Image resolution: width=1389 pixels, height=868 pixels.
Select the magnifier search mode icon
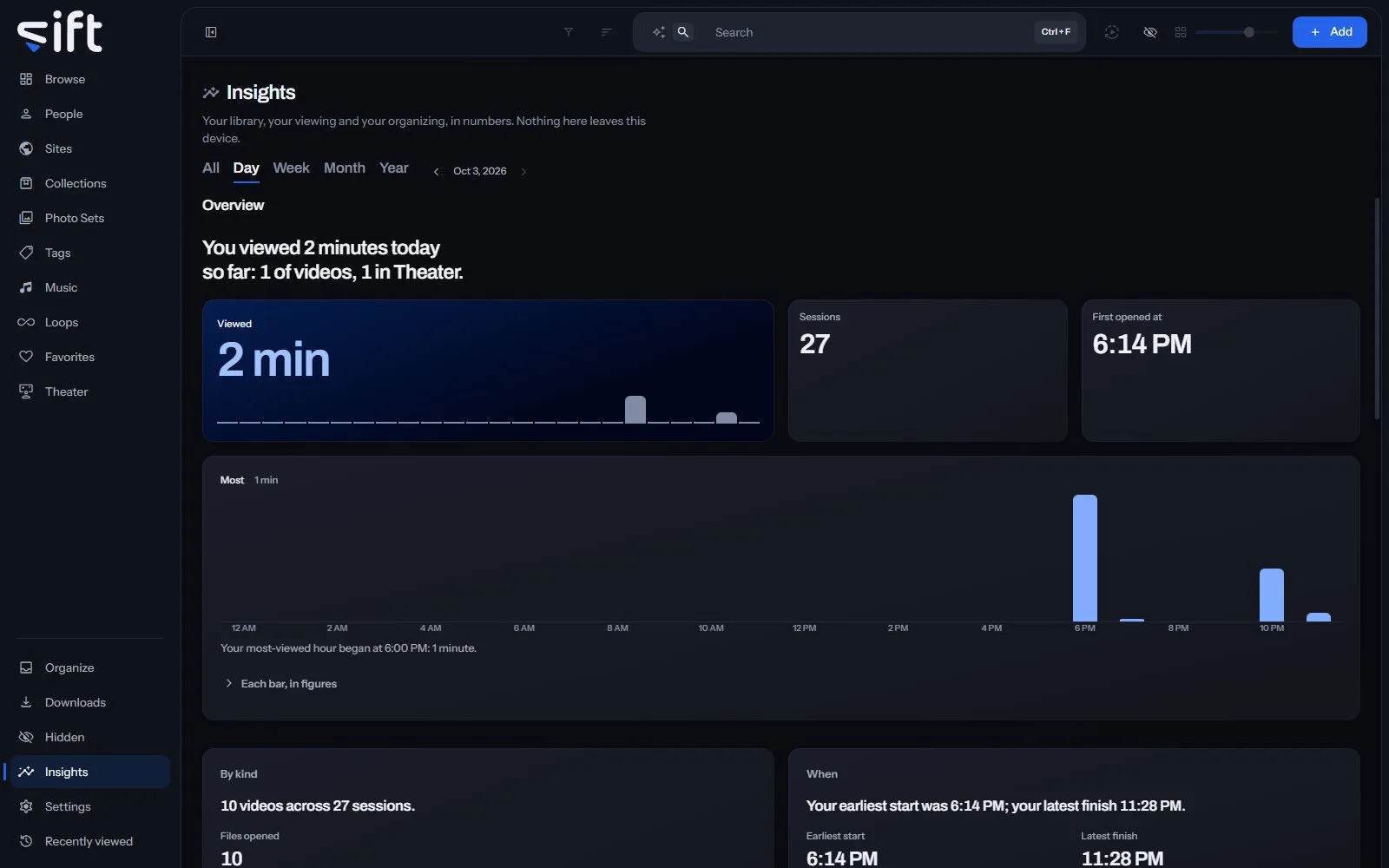pyautogui.click(x=683, y=32)
